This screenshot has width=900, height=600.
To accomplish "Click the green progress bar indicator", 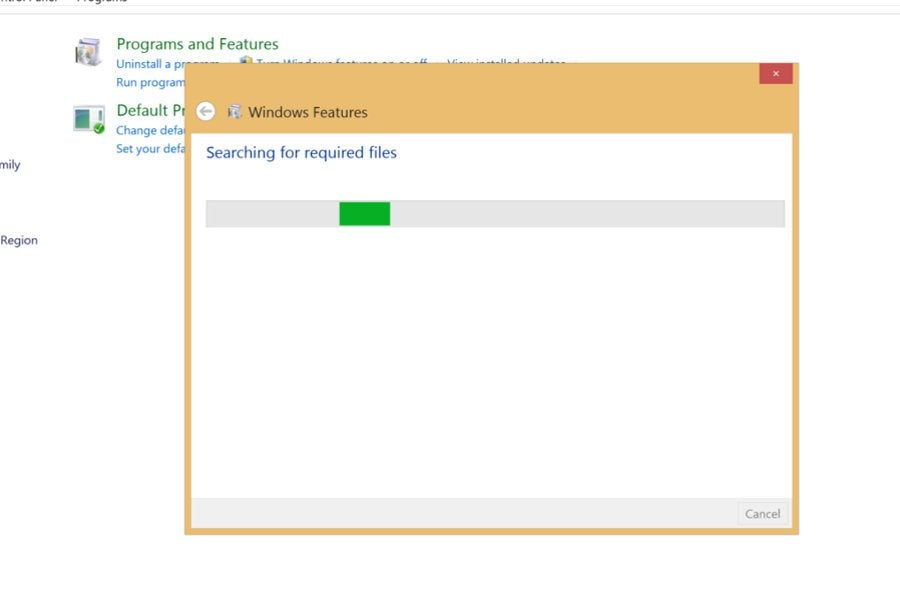I will pos(364,214).
